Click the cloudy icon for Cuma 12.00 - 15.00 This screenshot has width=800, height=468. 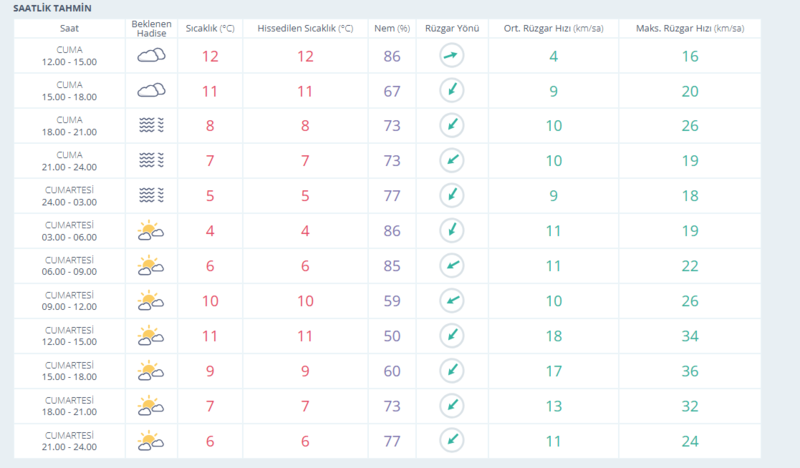coord(151,56)
